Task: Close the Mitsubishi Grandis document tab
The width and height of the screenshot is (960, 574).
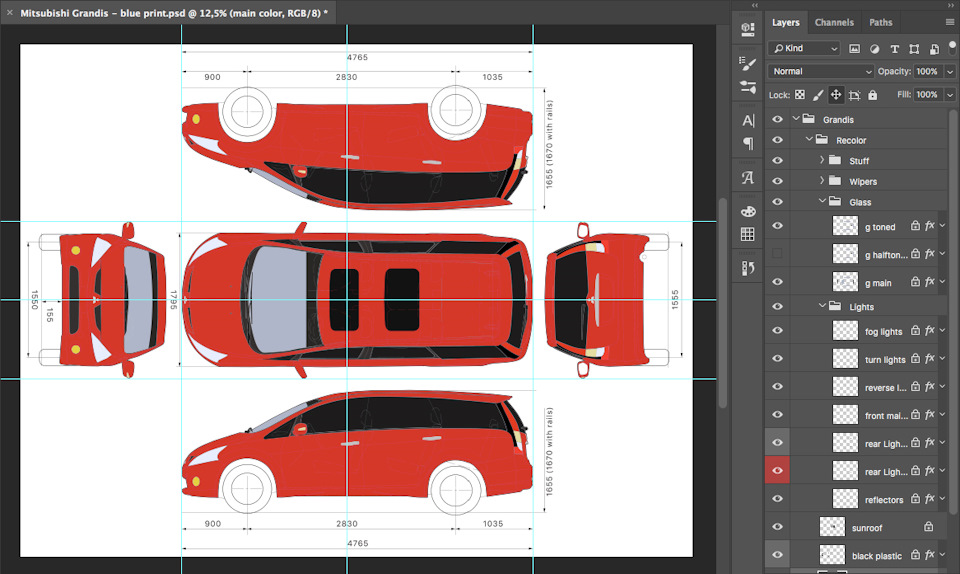Action: pos(10,12)
